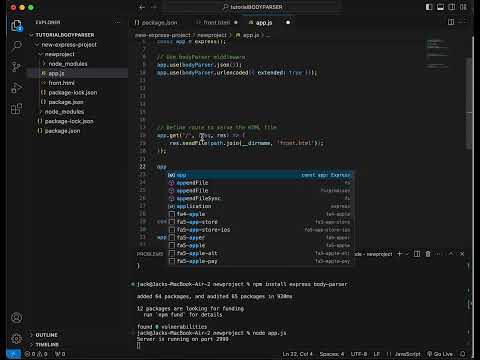Create a new terminal with plus icon

coord(399,254)
